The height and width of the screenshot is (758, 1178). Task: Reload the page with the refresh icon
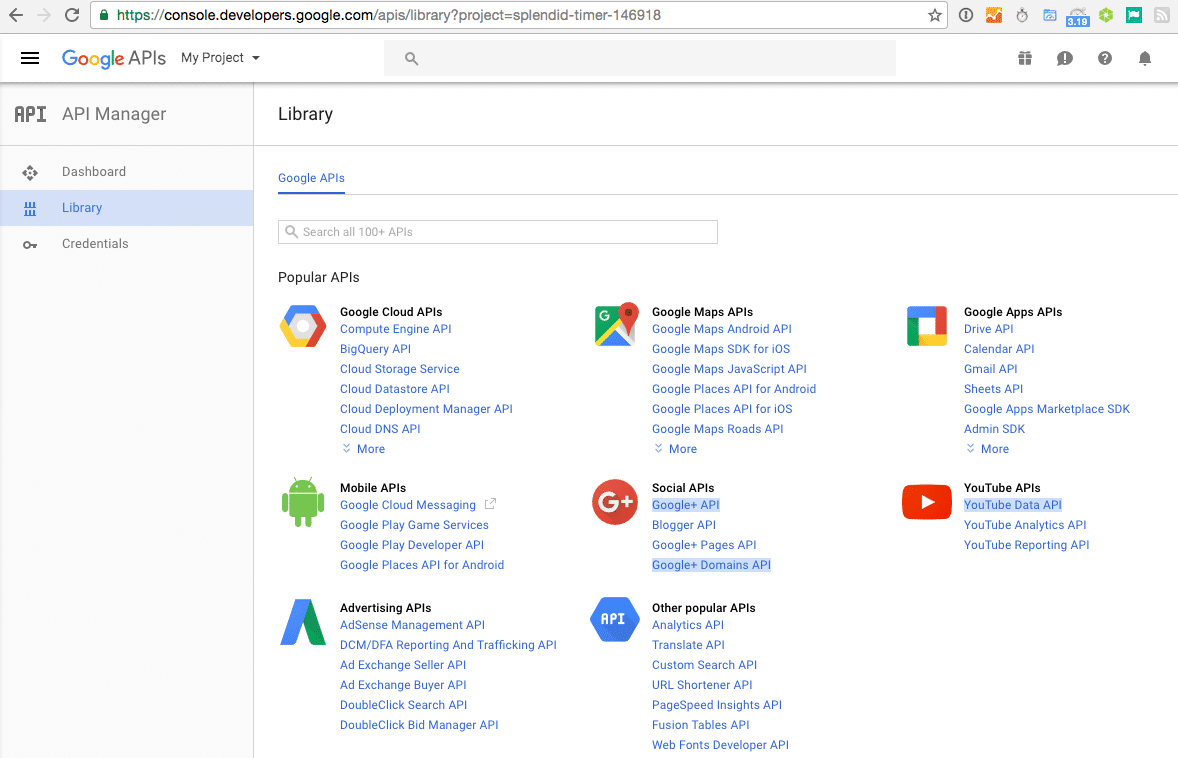72,15
